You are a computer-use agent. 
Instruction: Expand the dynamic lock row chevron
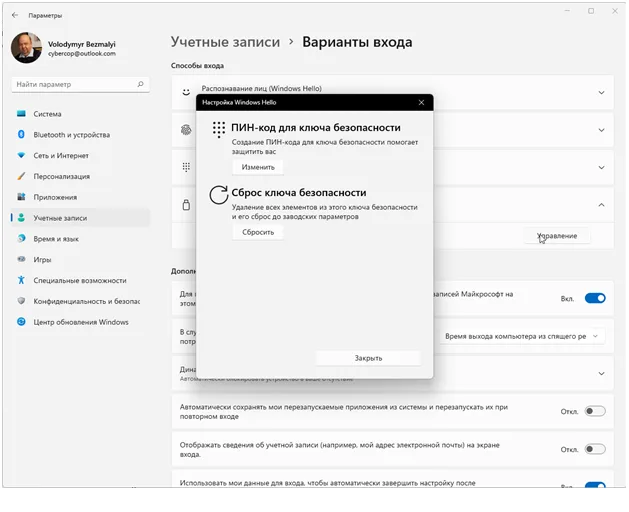pos(601,374)
